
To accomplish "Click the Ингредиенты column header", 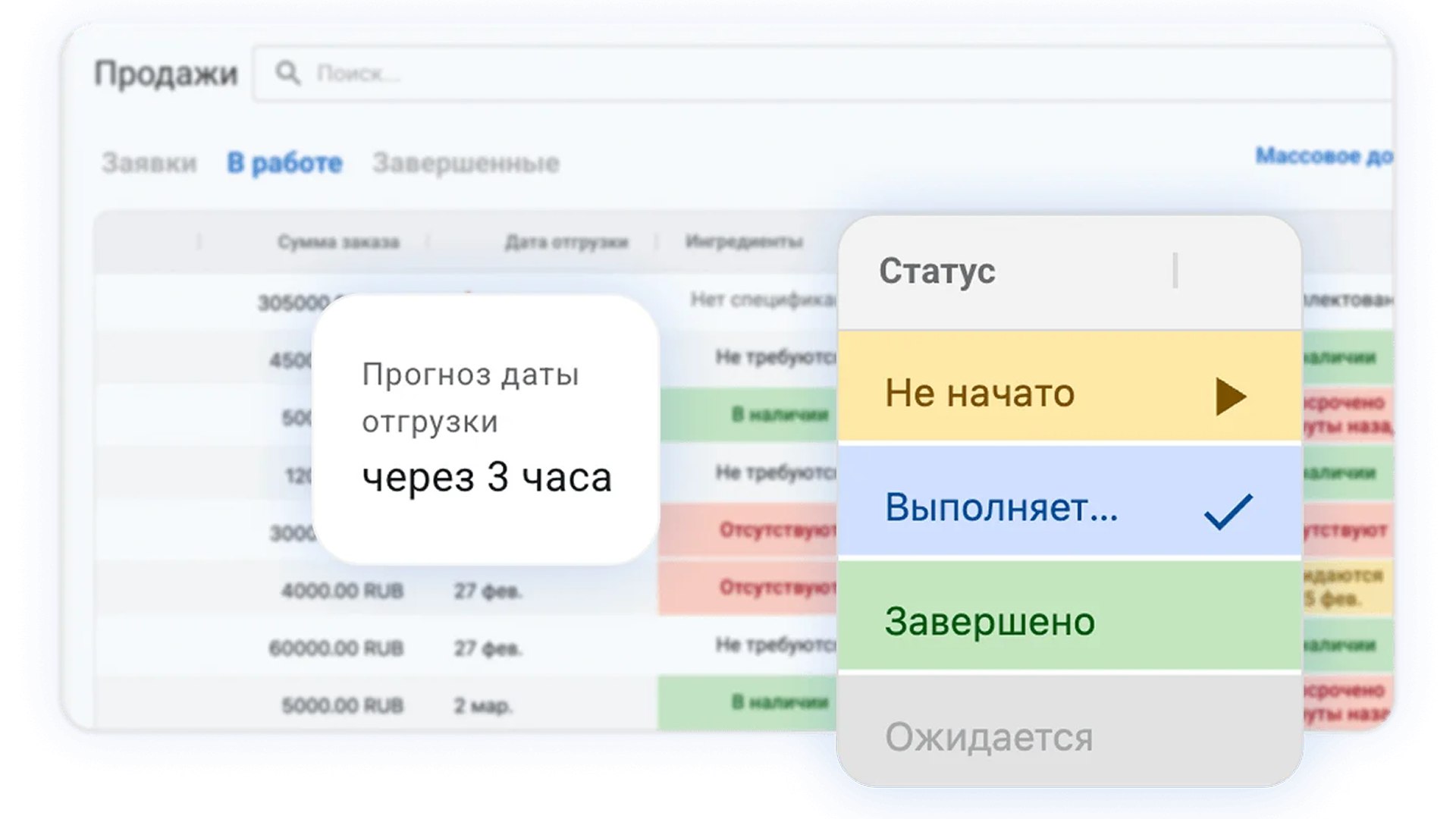I will (744, 242).
